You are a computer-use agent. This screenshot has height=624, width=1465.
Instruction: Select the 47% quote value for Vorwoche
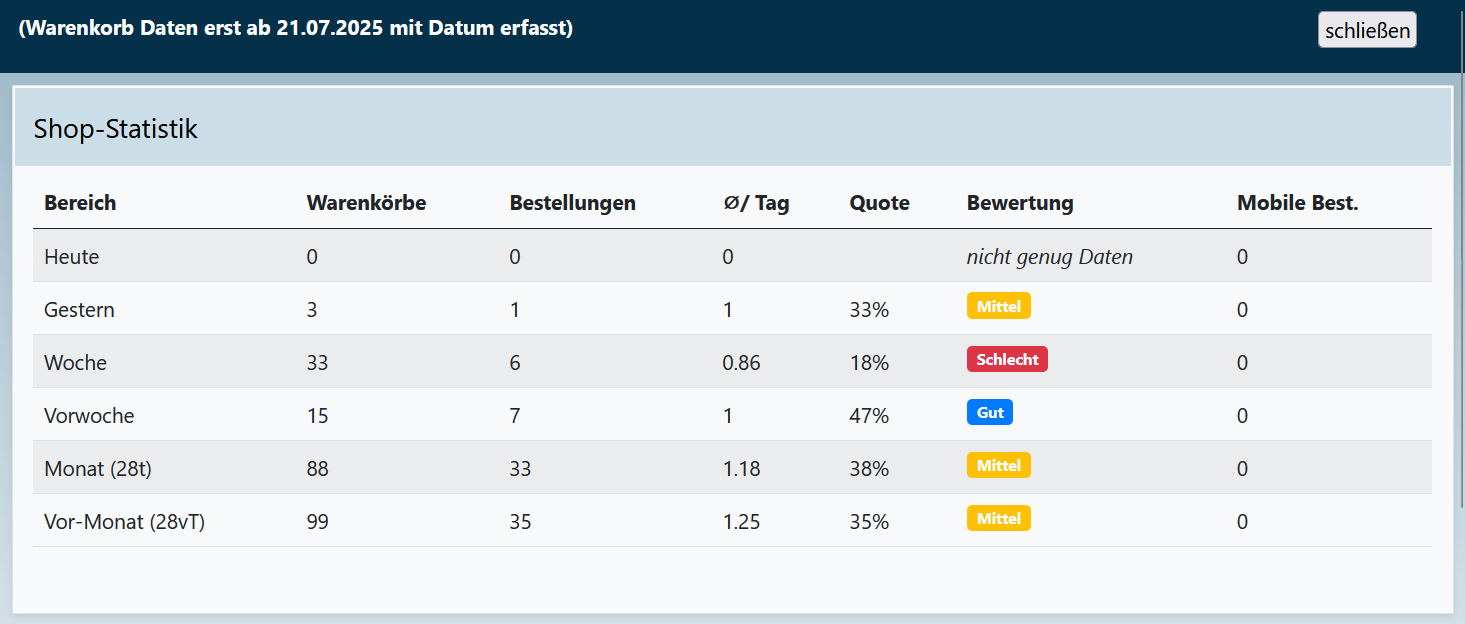[869, 416]
